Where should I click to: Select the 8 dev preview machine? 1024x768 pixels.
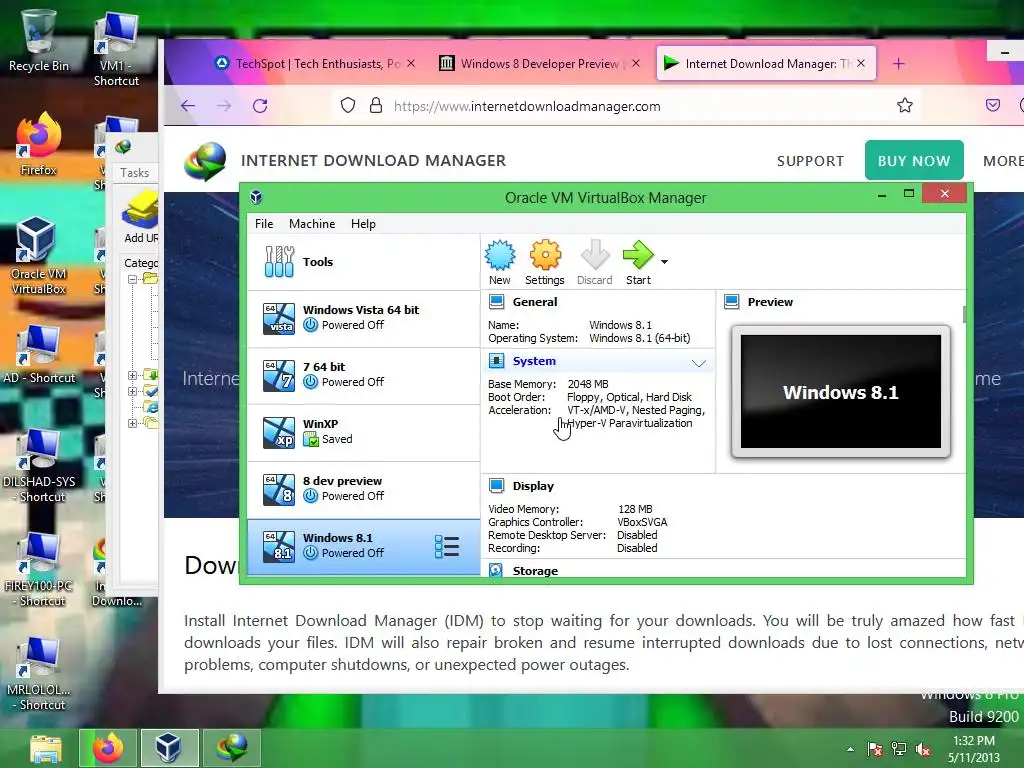[x=363, y=488]
